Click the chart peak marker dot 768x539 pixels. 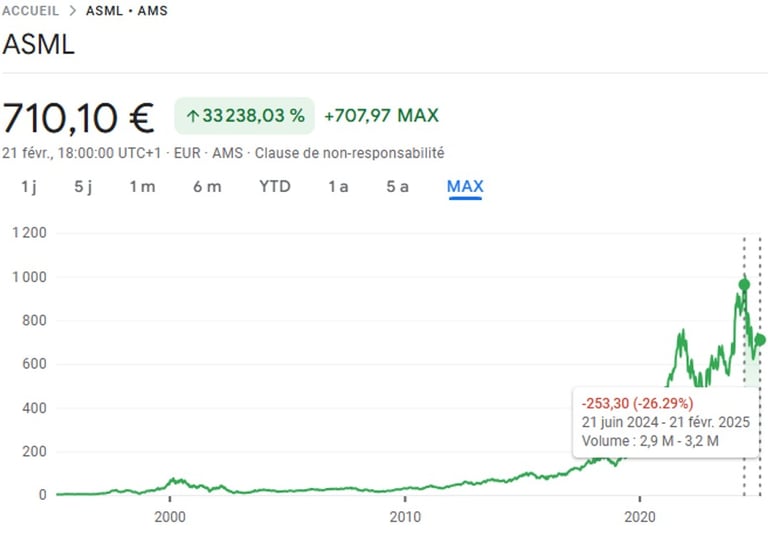click(744, 285)
